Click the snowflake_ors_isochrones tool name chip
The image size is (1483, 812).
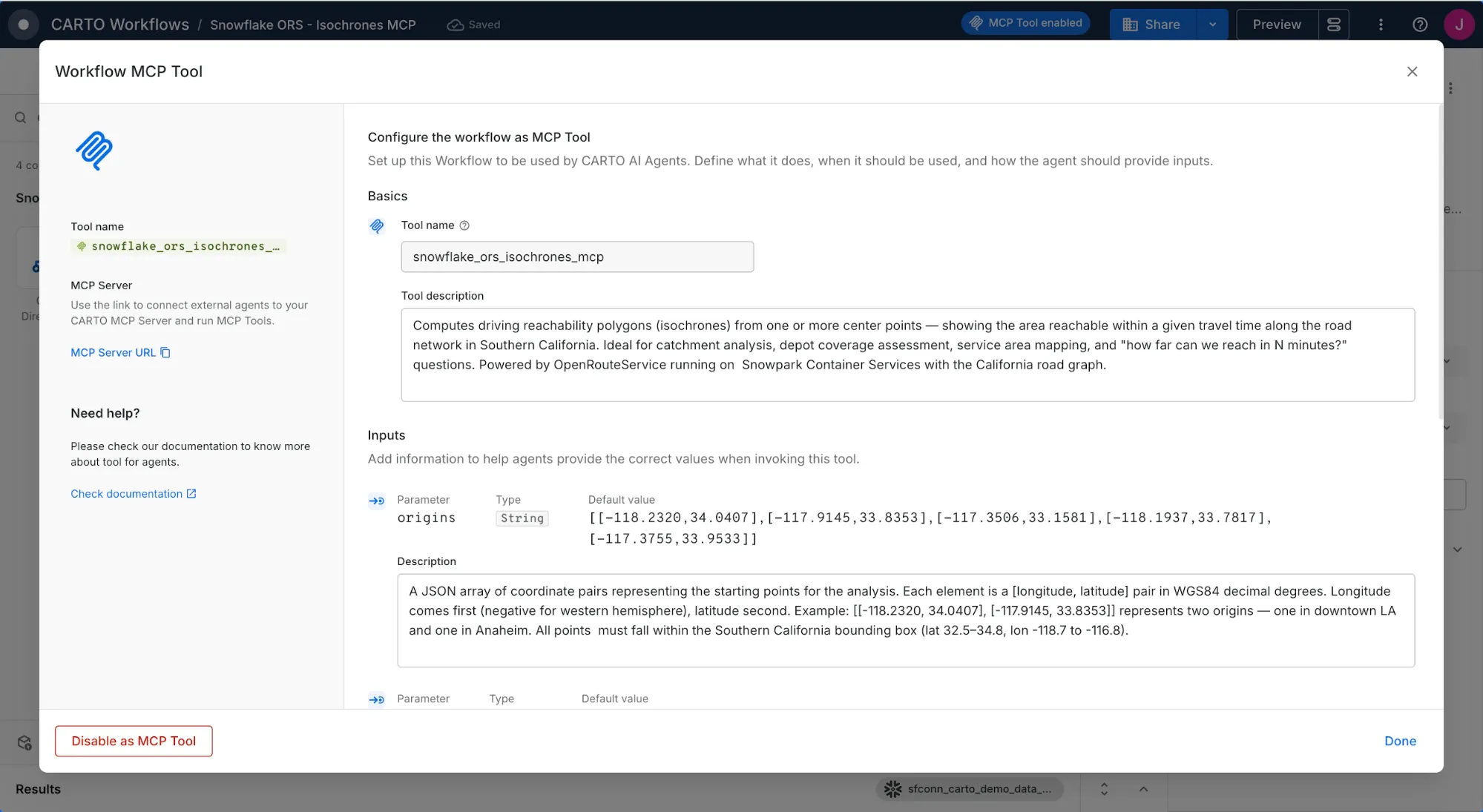(x=178, y=246)
